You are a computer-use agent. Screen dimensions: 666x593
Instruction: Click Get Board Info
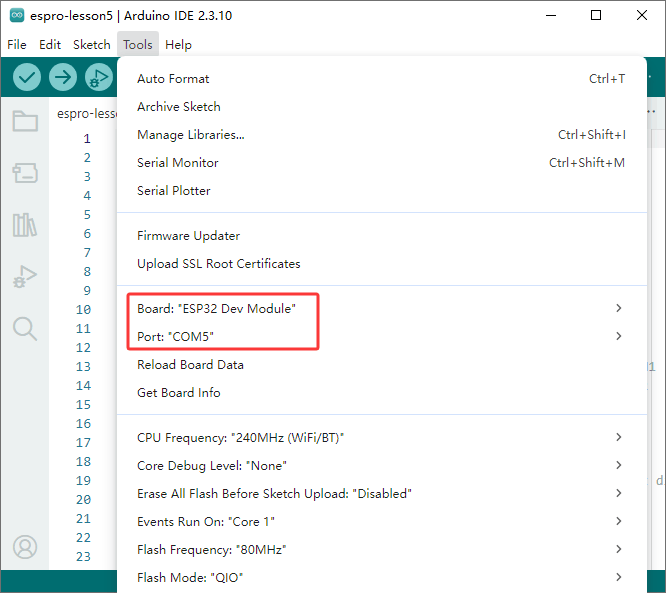pyautogui.click(x=381, y=393)
